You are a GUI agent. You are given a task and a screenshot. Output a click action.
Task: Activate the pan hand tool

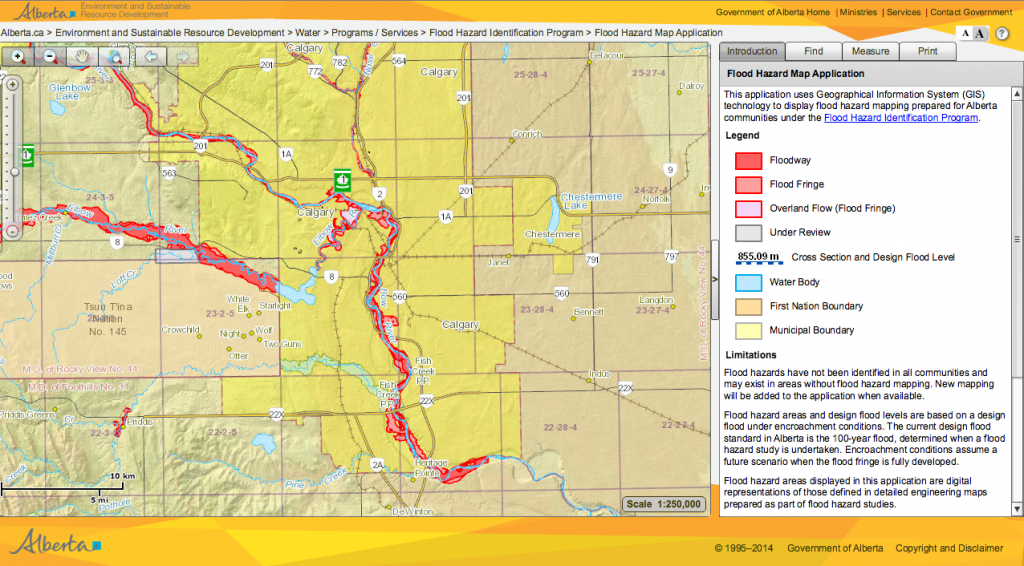click(82, 57)
